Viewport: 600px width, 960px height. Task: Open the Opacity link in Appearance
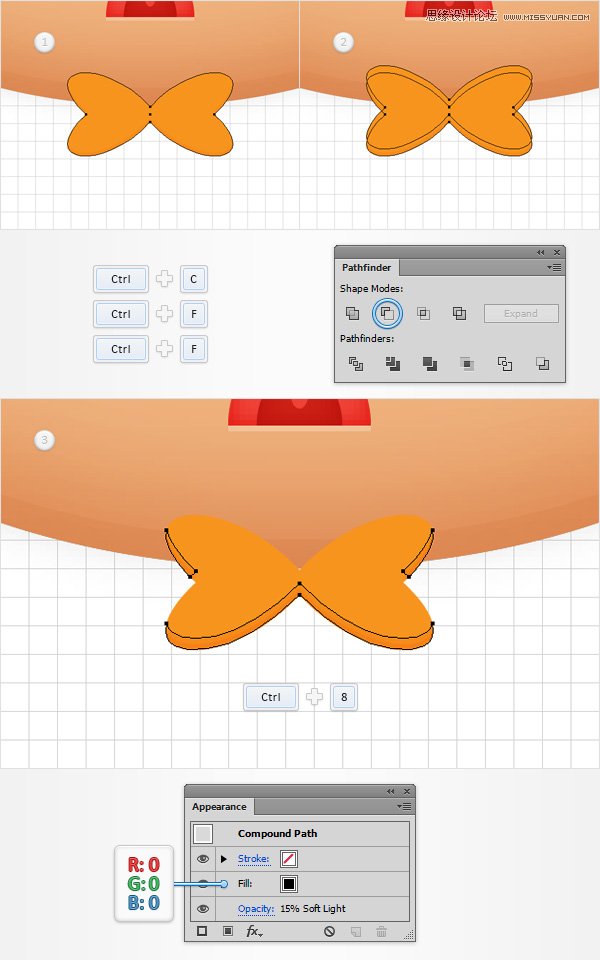[x=256, y=909]
